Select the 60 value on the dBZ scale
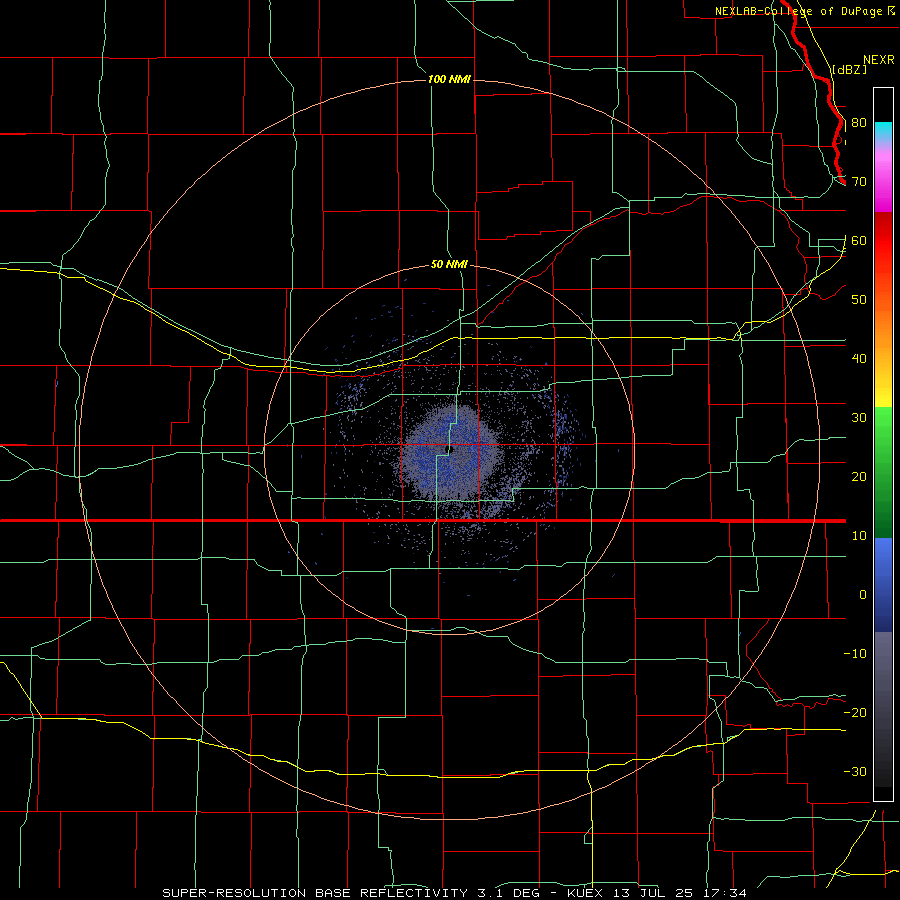This screenshot has width=900, height=900. [859, 241]
